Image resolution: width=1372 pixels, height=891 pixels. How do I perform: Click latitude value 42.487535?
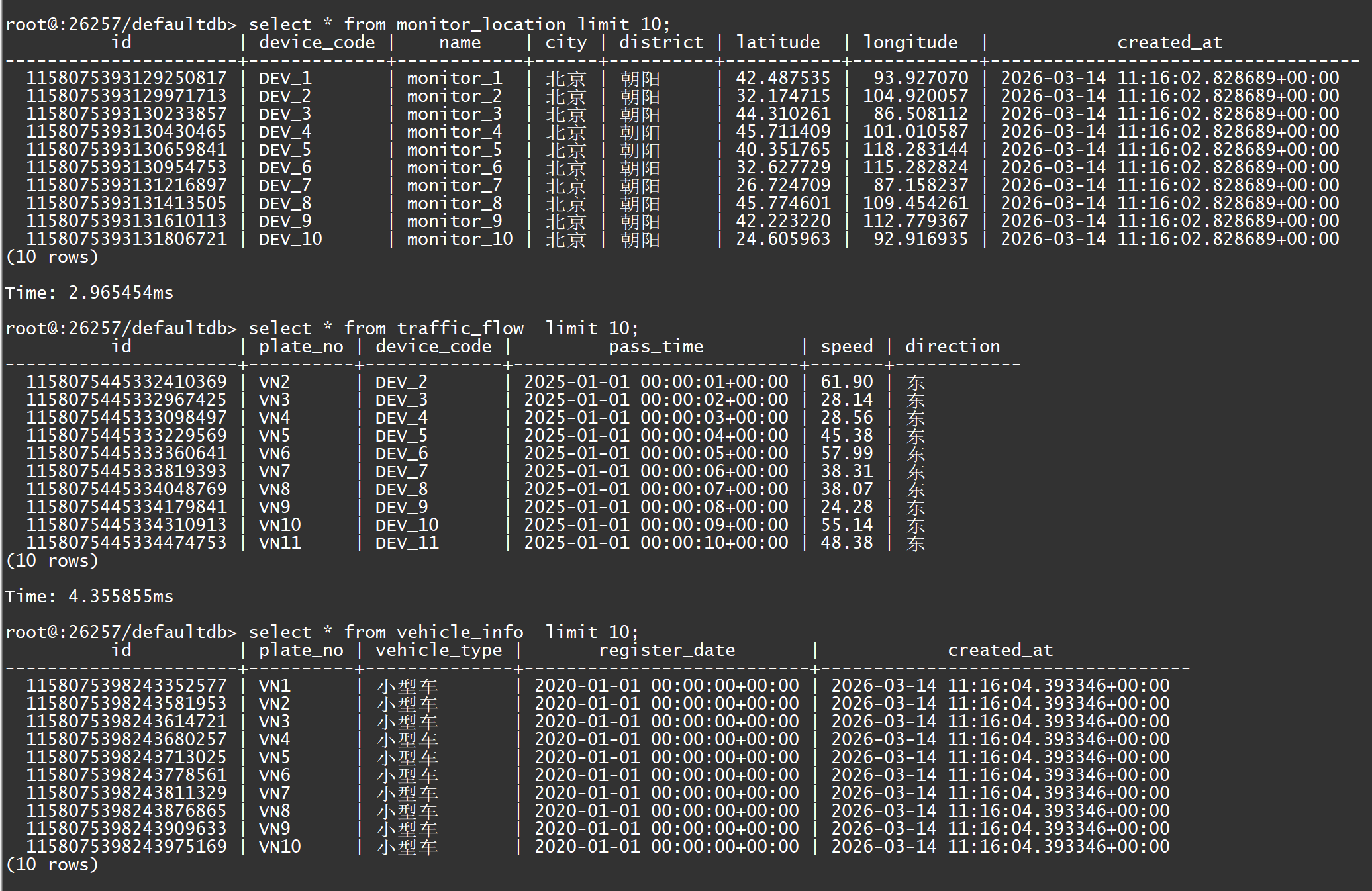783,79
